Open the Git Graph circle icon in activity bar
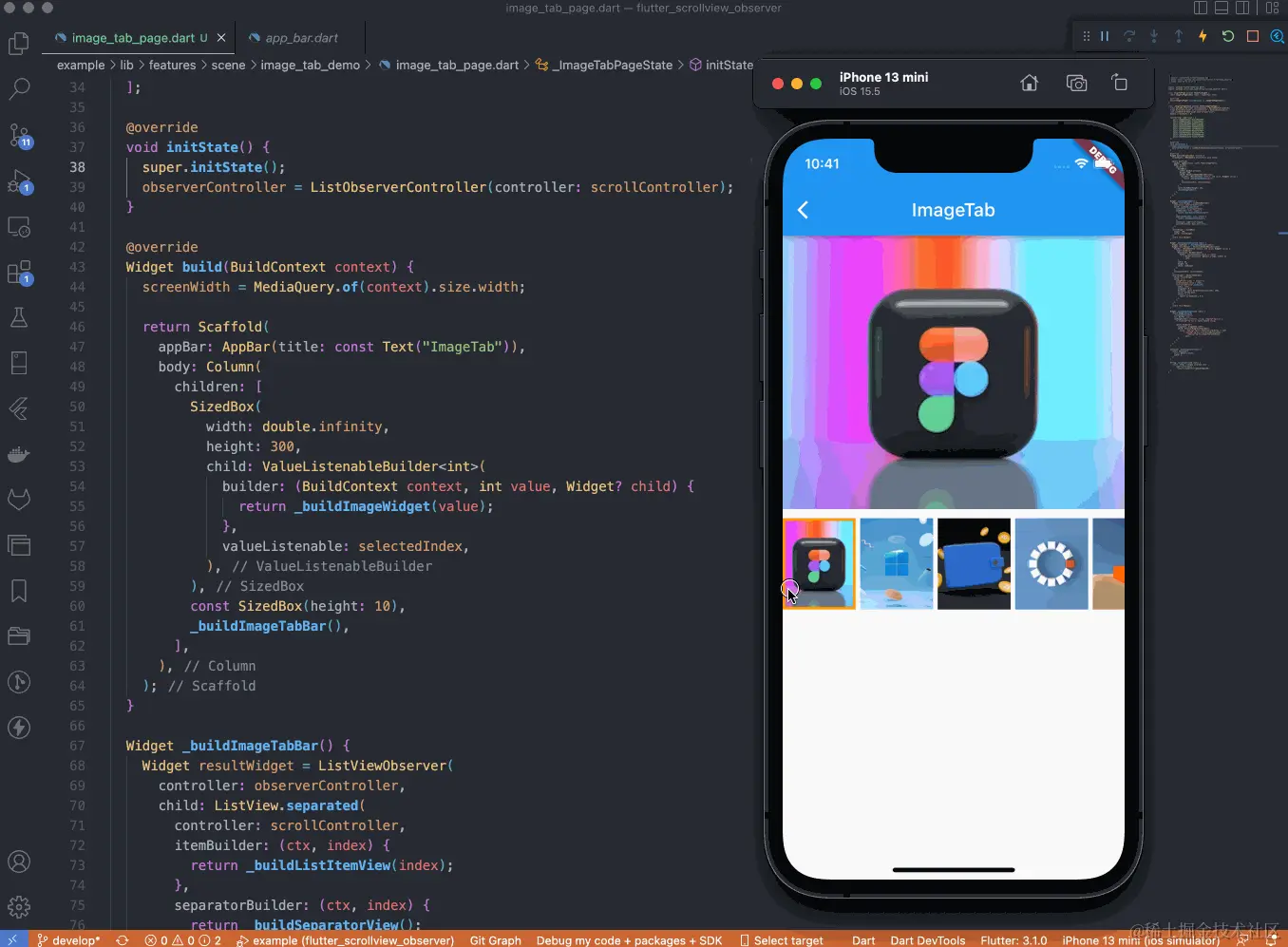The width and height of the screenshot is (1288, 947). pyautogui.click(x=19, y=682)
